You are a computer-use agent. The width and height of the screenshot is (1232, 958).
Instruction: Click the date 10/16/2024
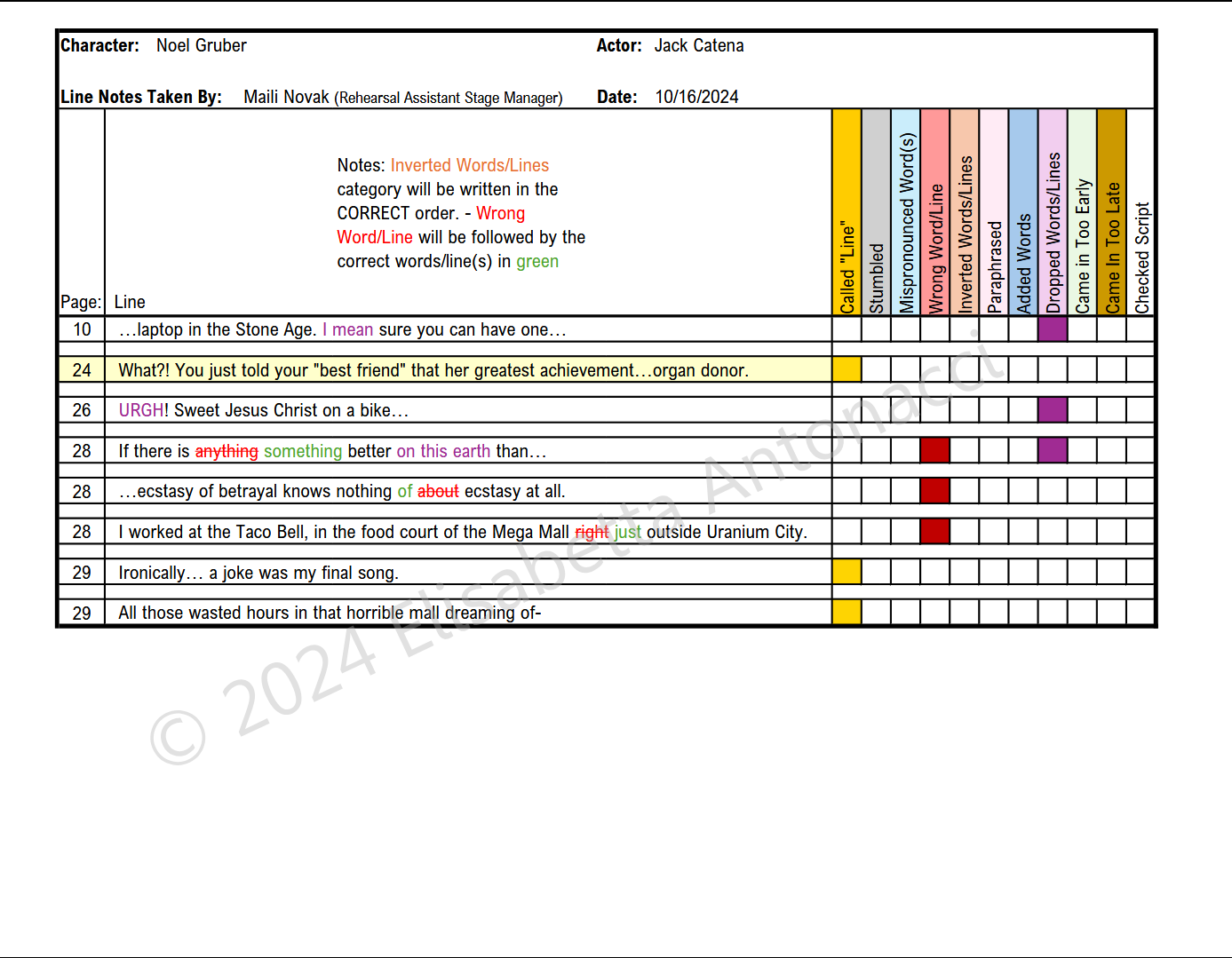696,97
